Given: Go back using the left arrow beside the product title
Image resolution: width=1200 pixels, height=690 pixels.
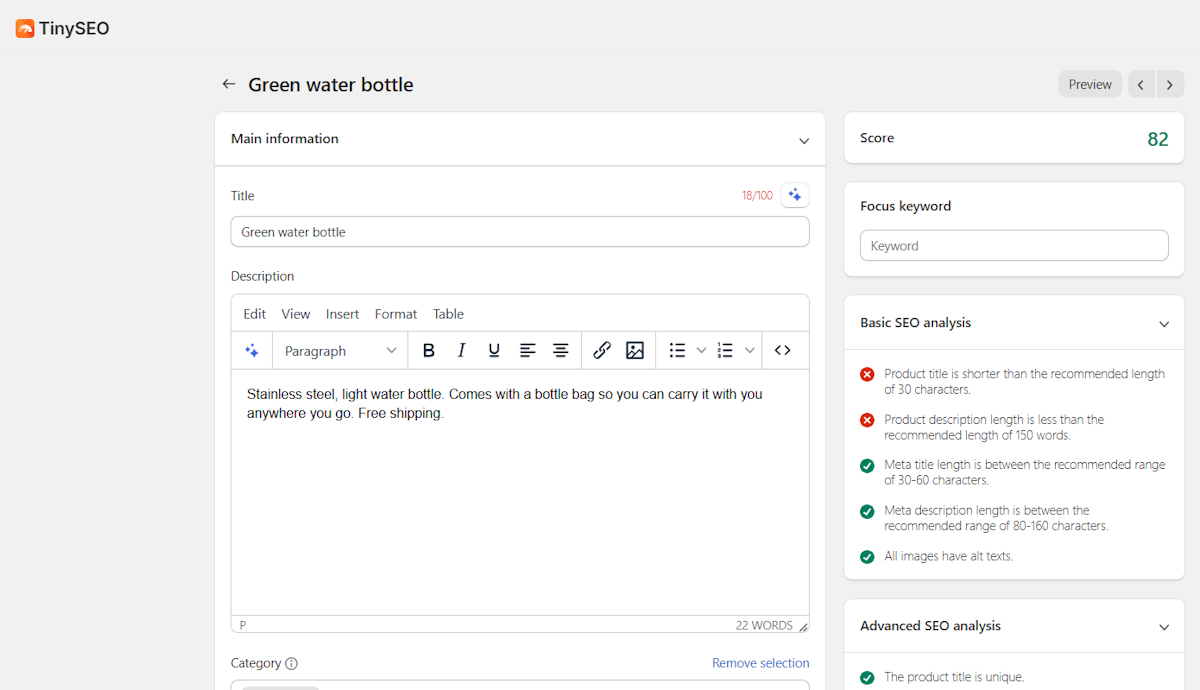Looking at the screenshot, I should (229, 85).
